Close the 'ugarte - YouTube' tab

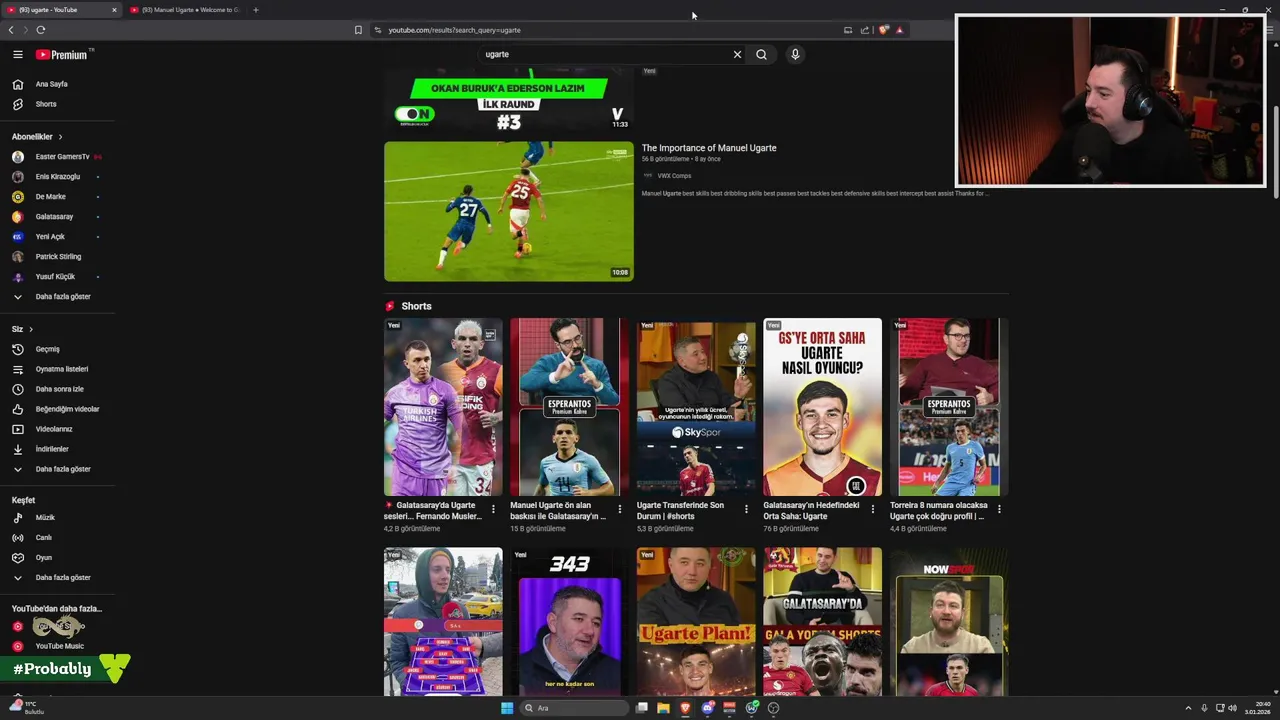point(114,10)
